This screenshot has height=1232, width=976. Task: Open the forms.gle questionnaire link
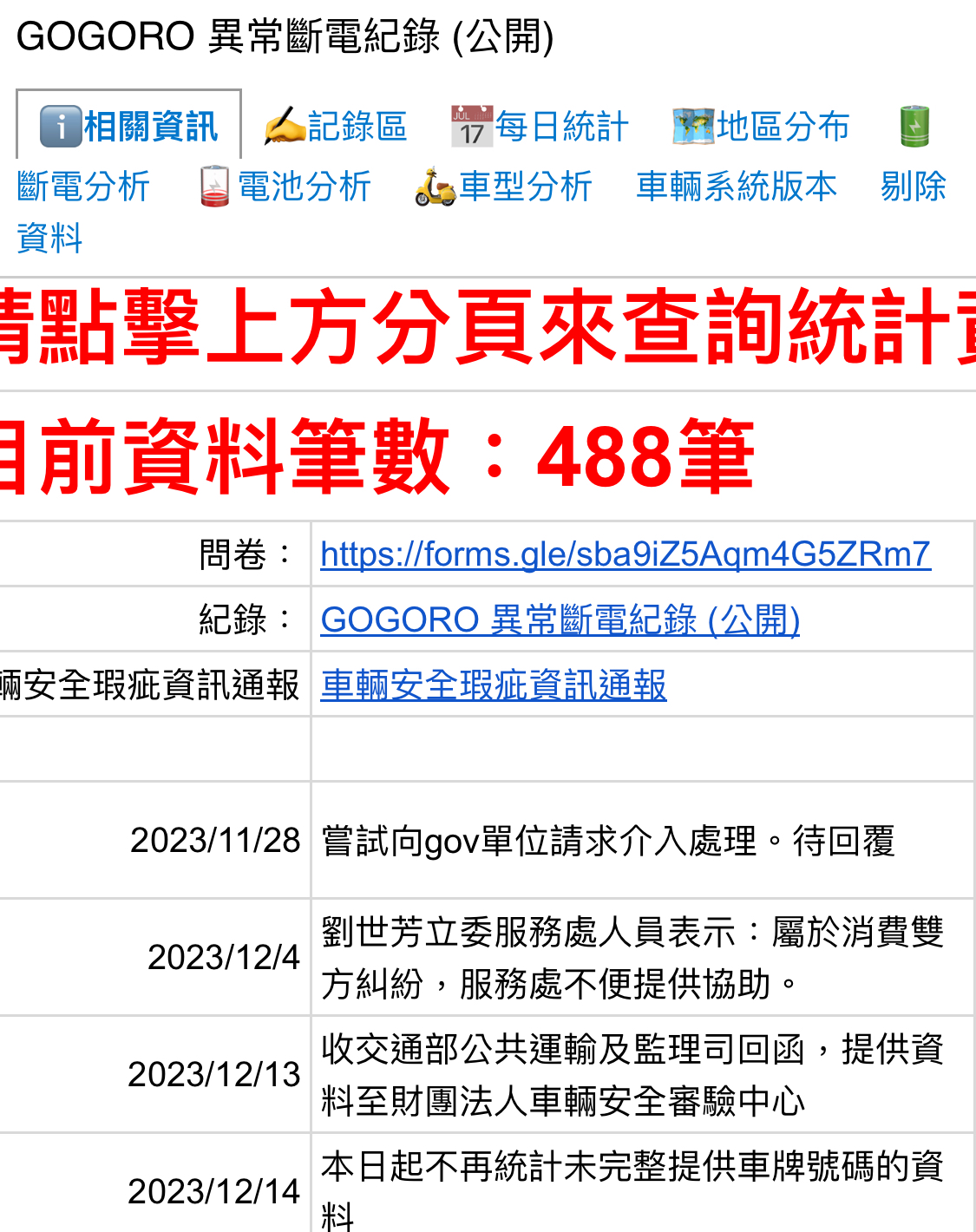626,554
